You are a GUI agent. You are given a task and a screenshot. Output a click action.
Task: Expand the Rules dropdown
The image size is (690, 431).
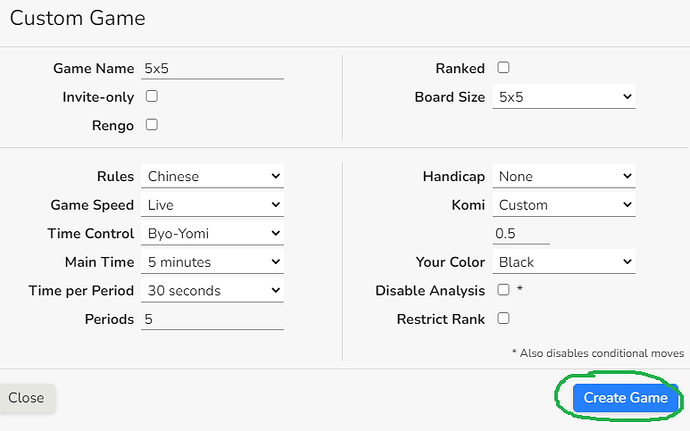tap(212, 176)
